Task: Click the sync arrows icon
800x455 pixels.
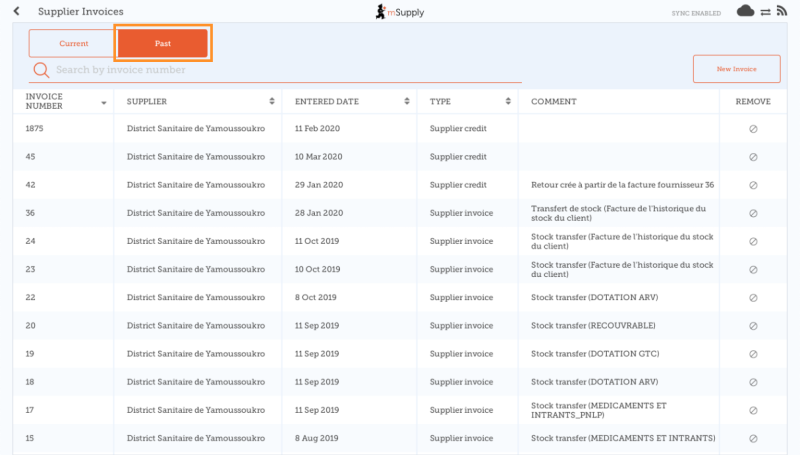Action: pyautogui.click(x=765, y=12)
